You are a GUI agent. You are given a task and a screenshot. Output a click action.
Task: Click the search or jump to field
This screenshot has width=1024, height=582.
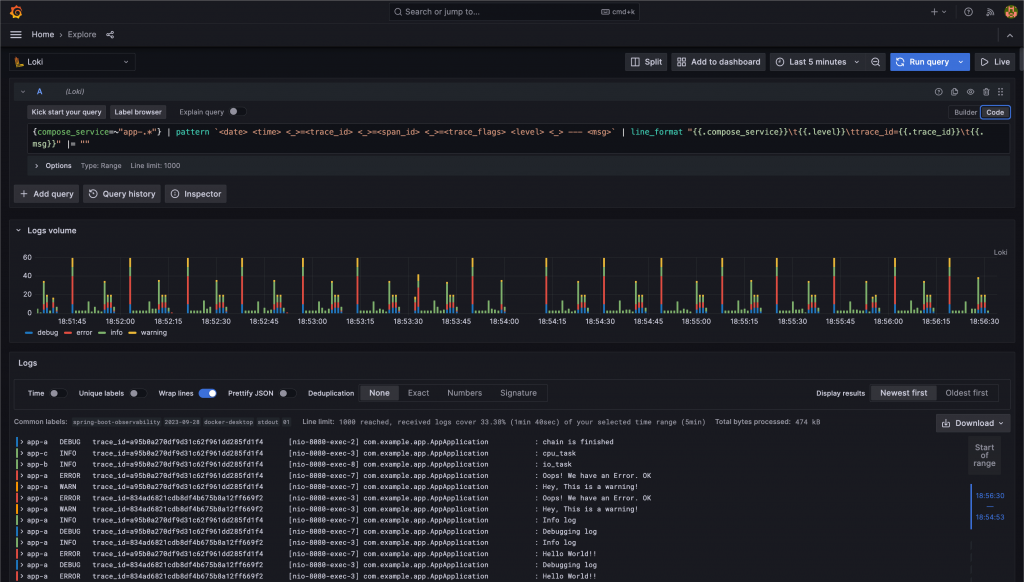[514, 12]
